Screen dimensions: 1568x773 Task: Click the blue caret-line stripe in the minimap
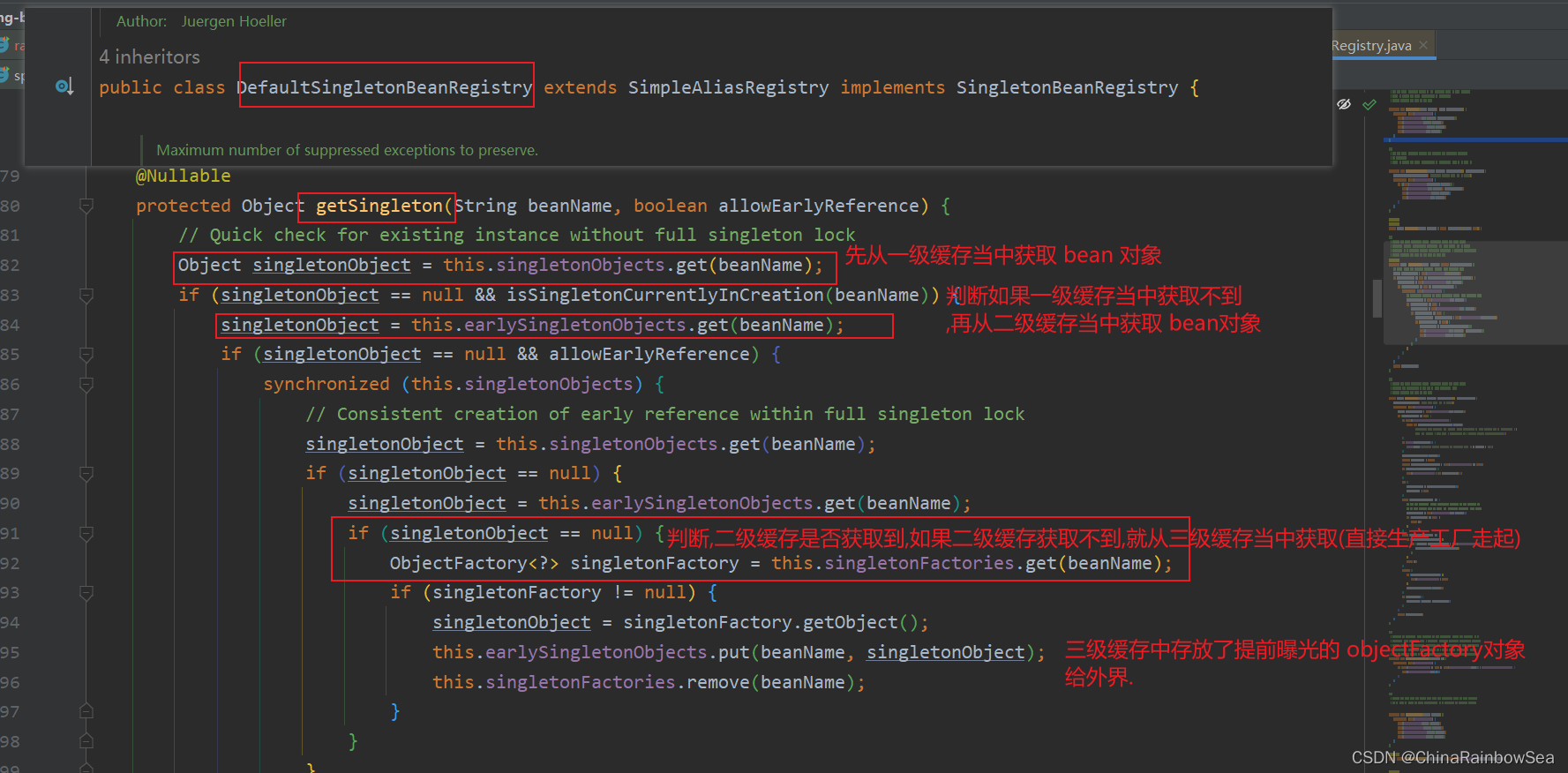click(x=1475, y=139)
